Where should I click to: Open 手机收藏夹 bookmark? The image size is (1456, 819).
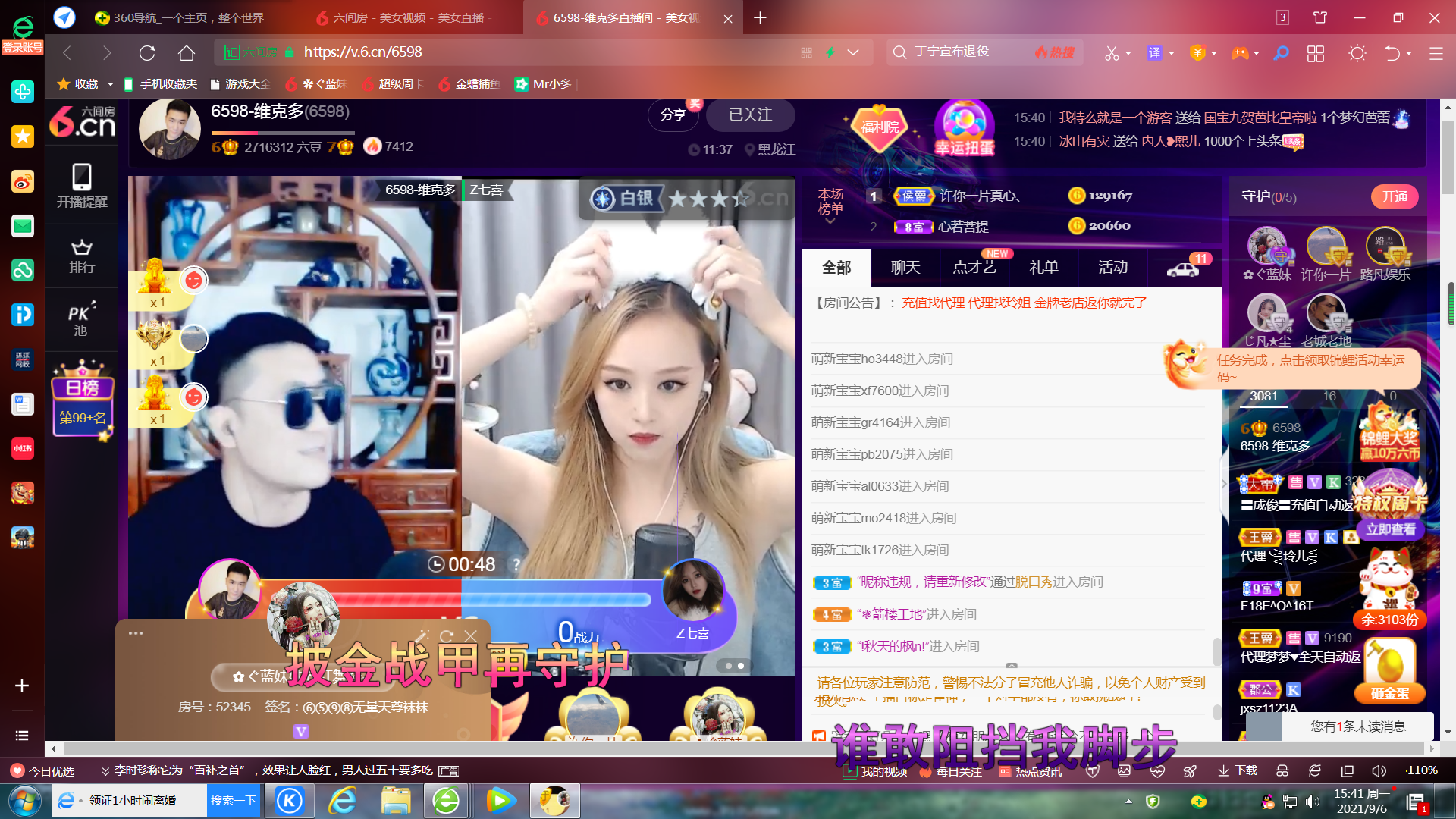coord(160,84)
